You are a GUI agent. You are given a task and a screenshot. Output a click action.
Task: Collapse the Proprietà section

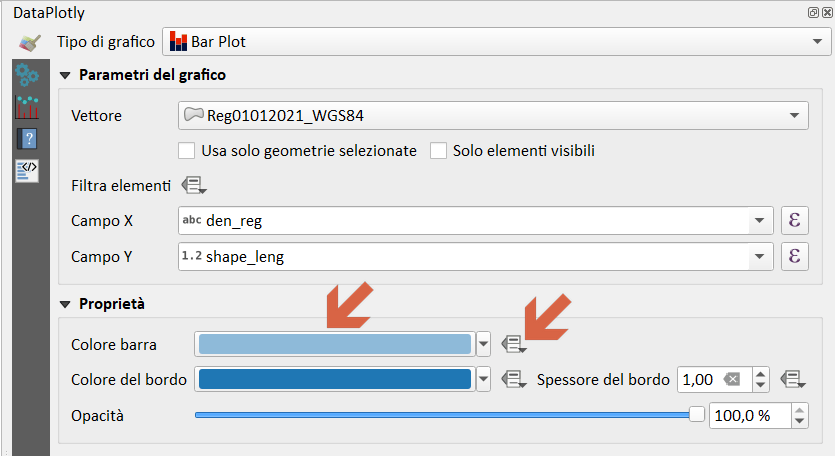[x=66, y=303]
